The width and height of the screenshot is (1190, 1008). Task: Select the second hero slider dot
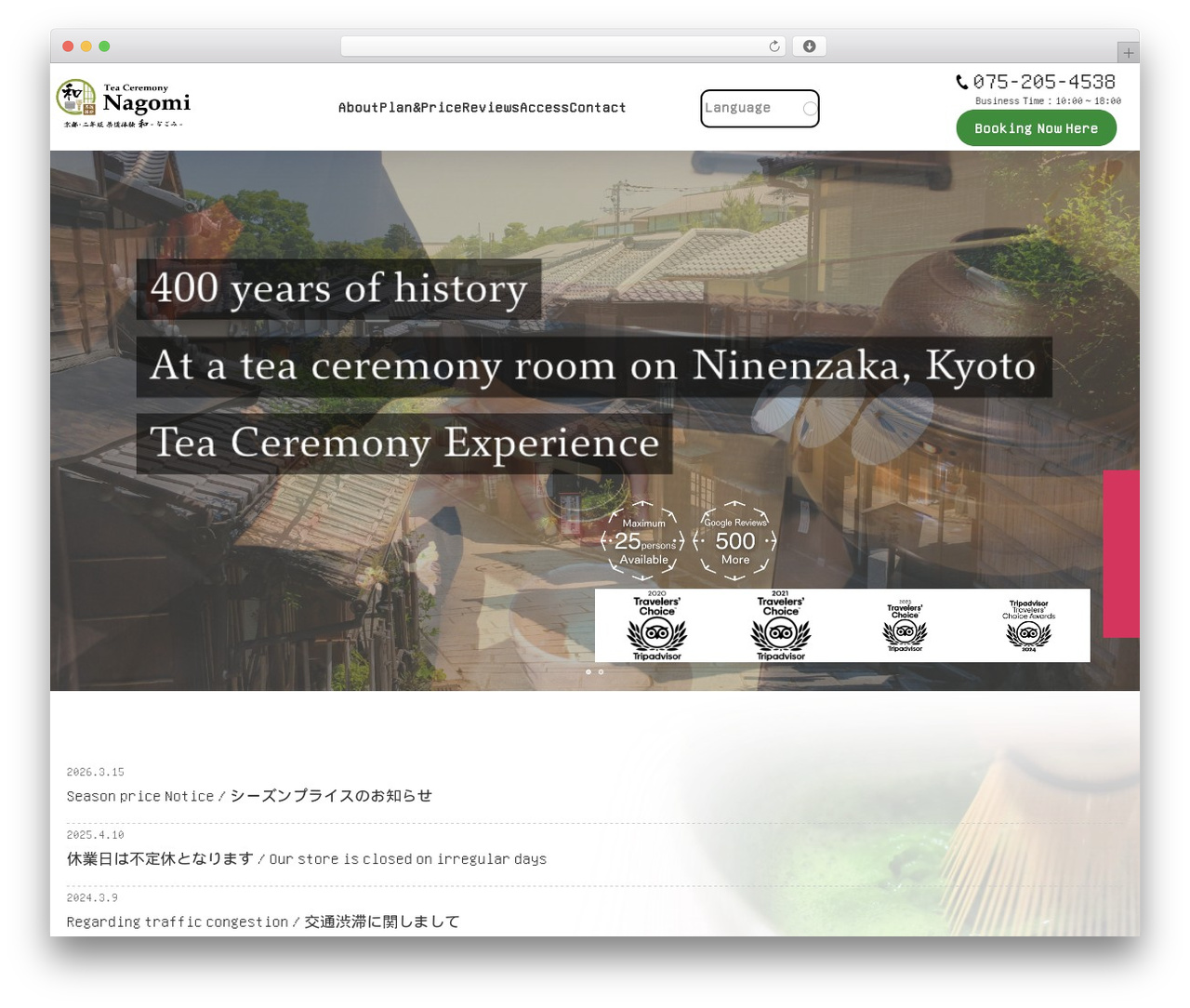click(601, 671)
